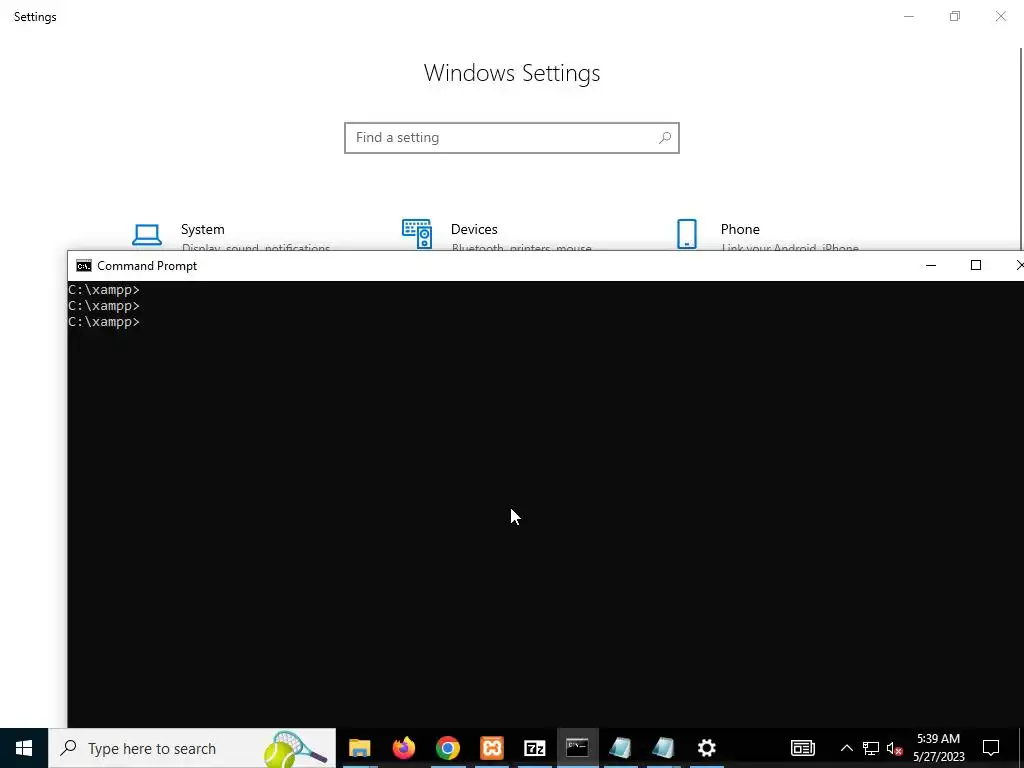Close the Settings window
This screenshot has width=1024, height=768.
[1000, 16]
